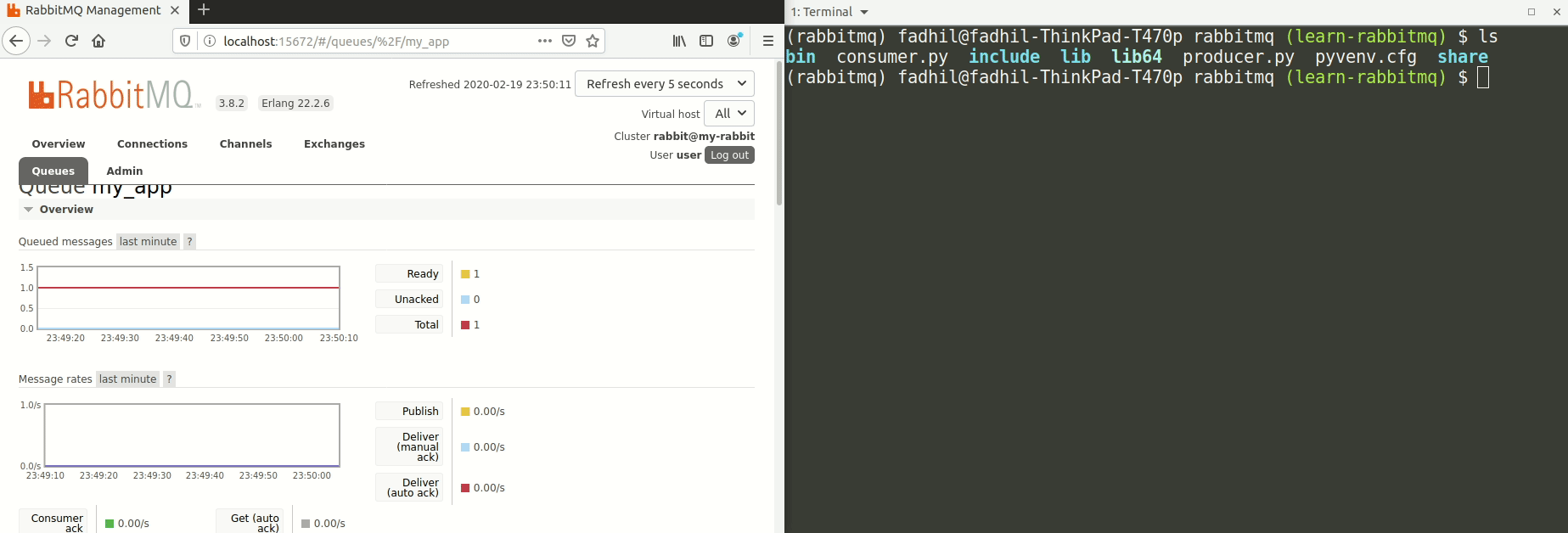Open help for Message rates

(170, 379)
